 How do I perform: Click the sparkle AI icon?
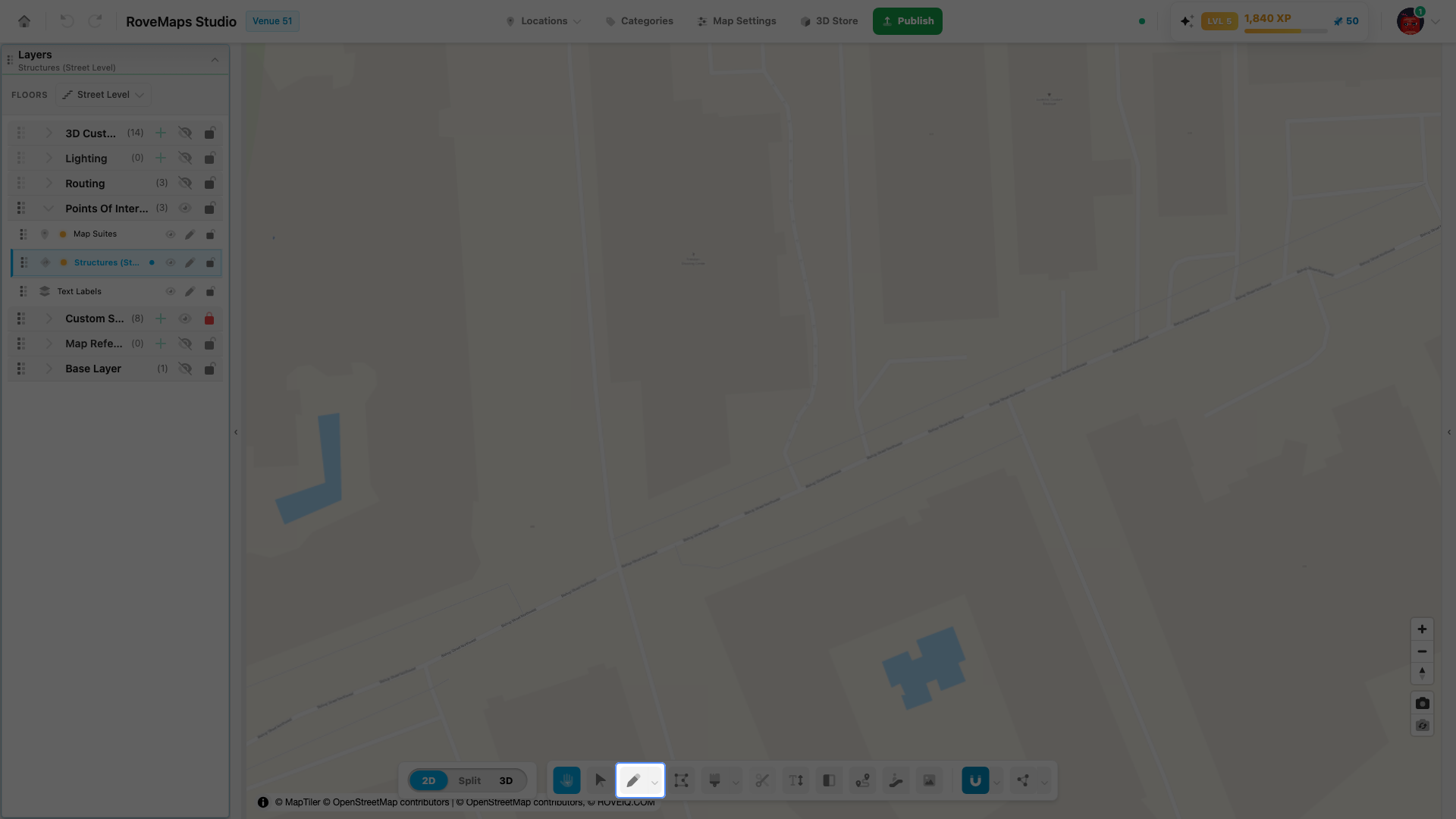click(x=1187, y=21)
